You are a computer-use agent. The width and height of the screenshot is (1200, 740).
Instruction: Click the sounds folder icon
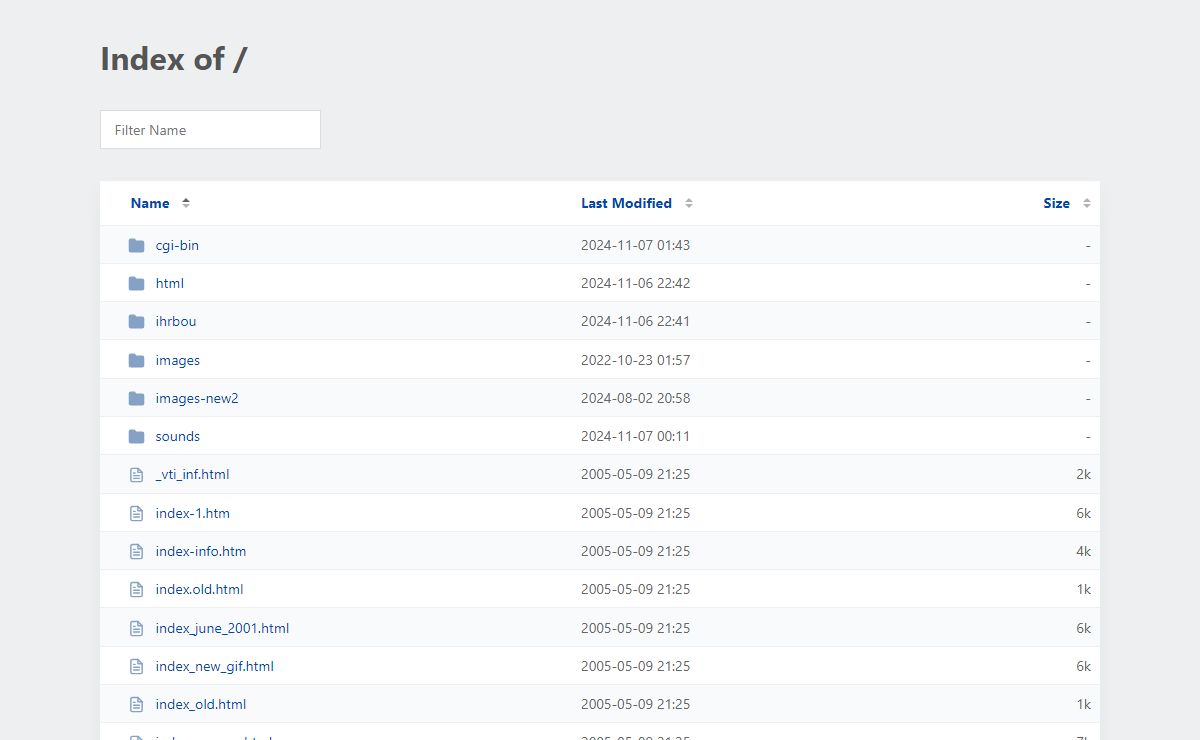tap(137, 437)
